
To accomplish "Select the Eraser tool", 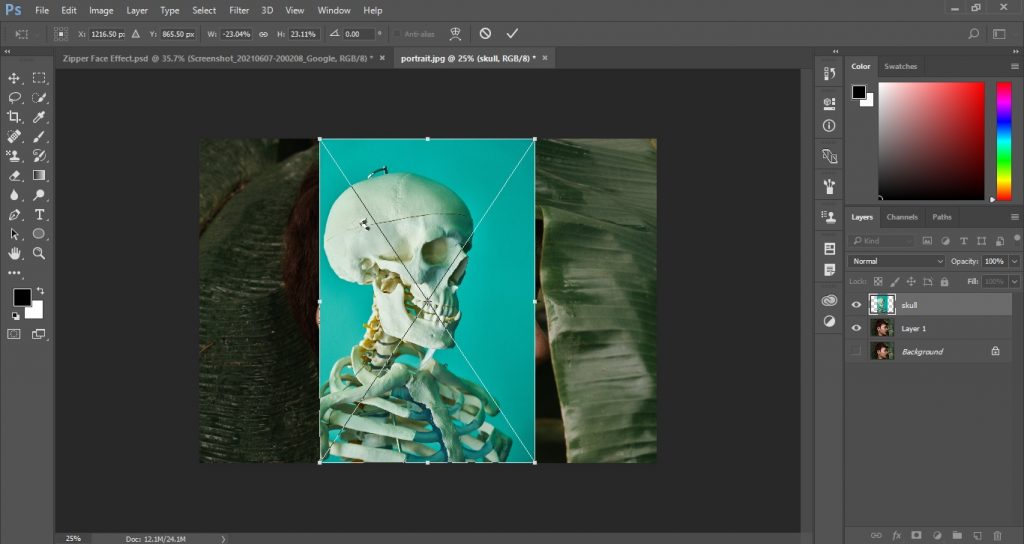I will (14, 175).
